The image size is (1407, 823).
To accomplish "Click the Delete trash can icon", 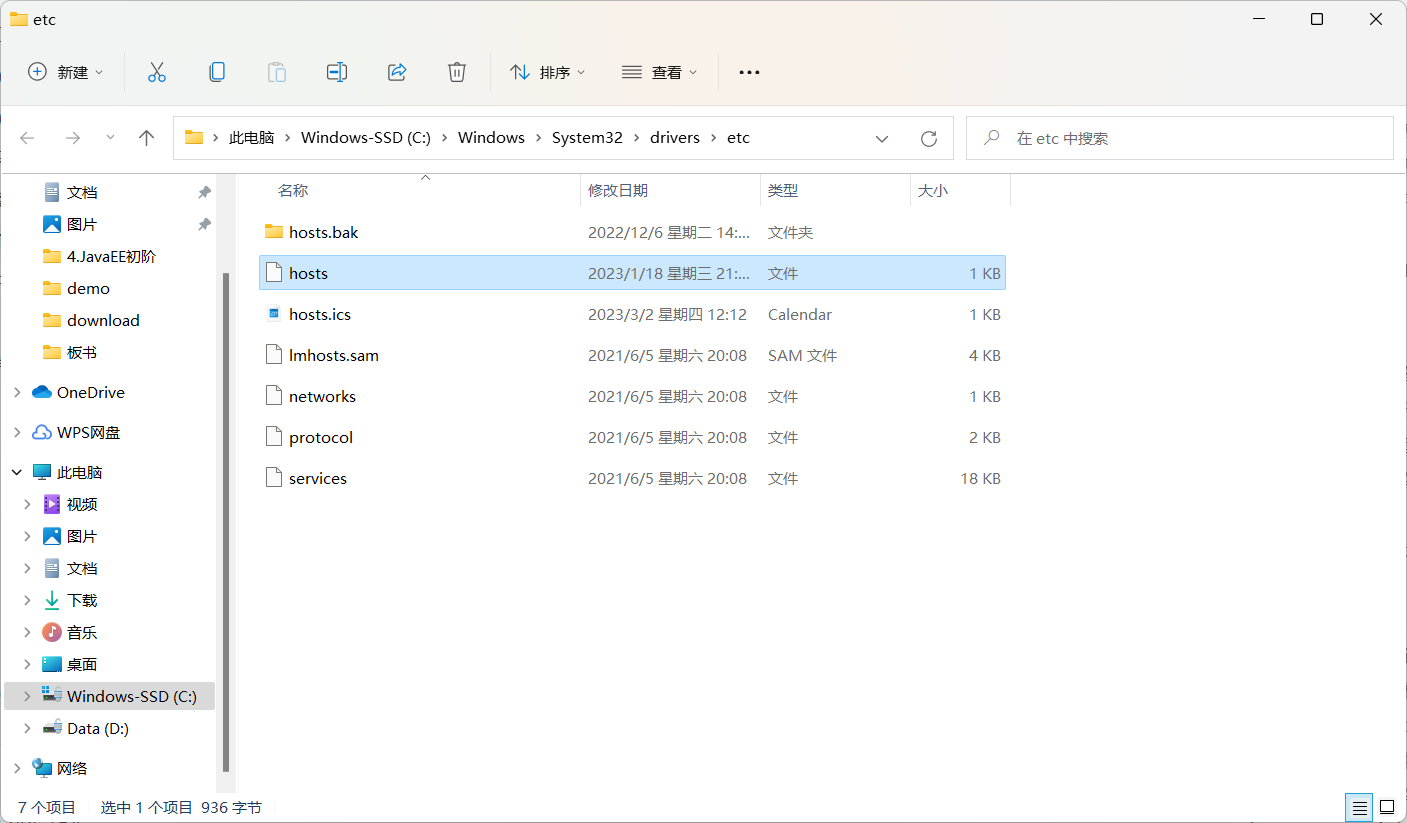I will tap(457, 72).
